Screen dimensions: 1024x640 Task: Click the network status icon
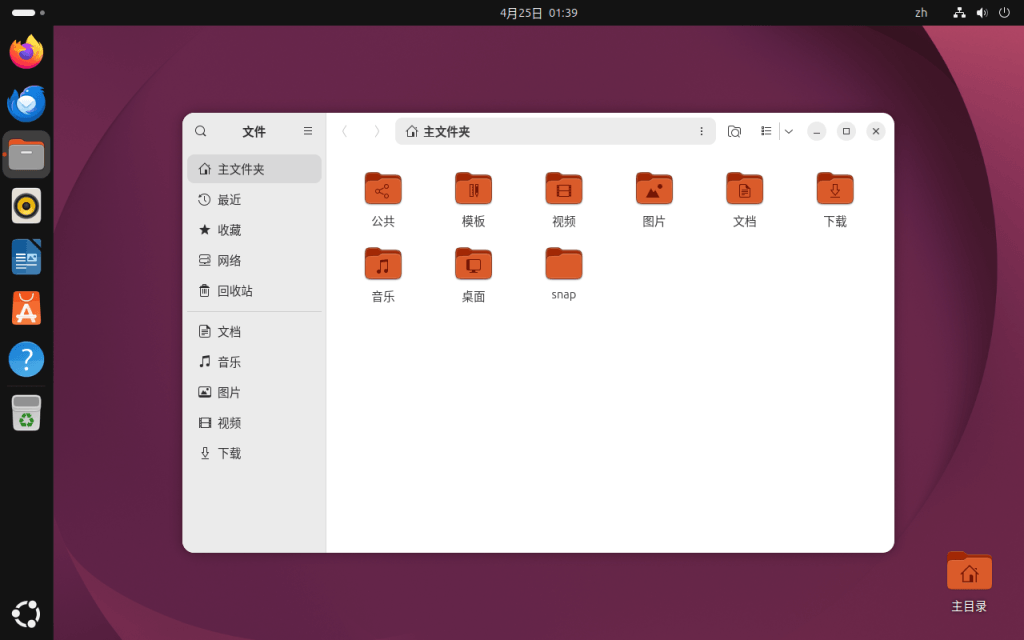tap(959, 12)
